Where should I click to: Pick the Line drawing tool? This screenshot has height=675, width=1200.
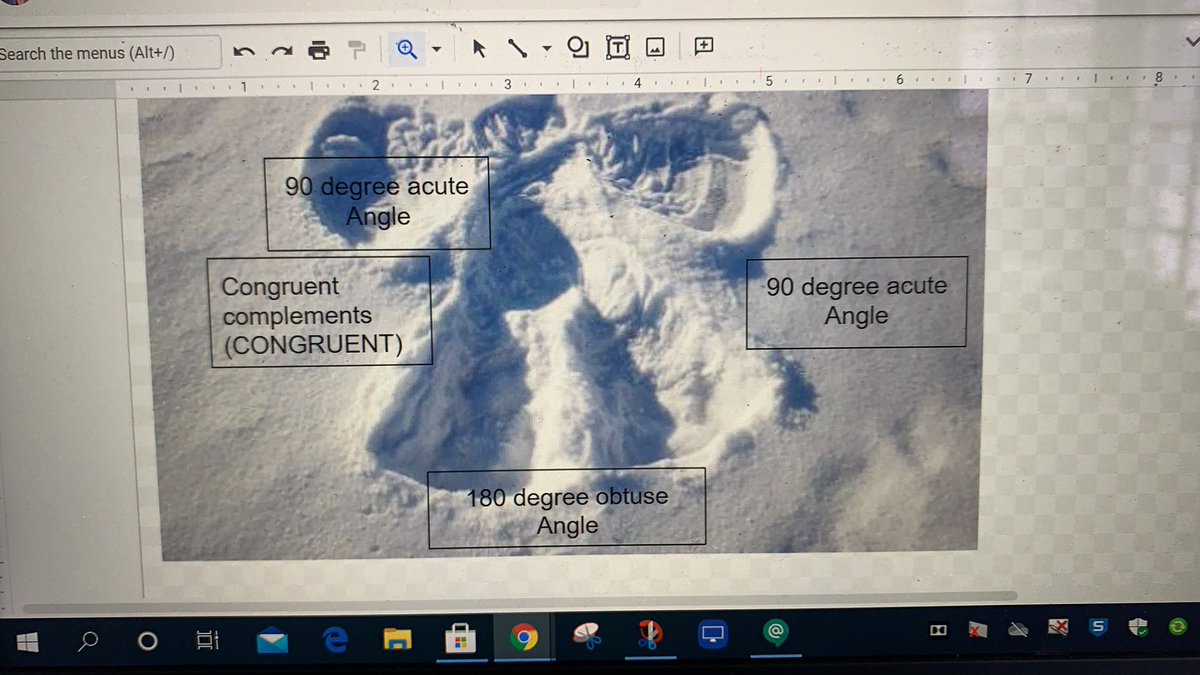[517, 46]
